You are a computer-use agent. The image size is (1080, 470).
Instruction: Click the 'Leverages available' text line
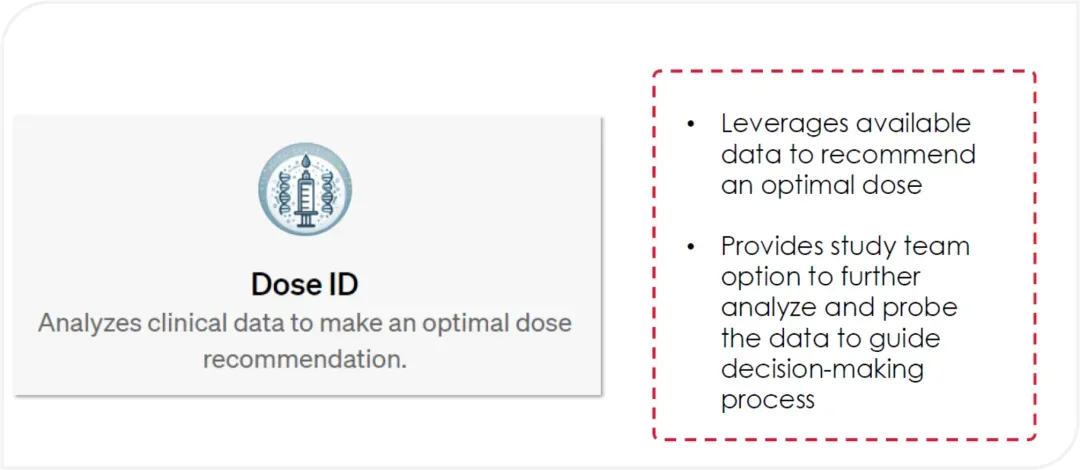click(846, 124)
